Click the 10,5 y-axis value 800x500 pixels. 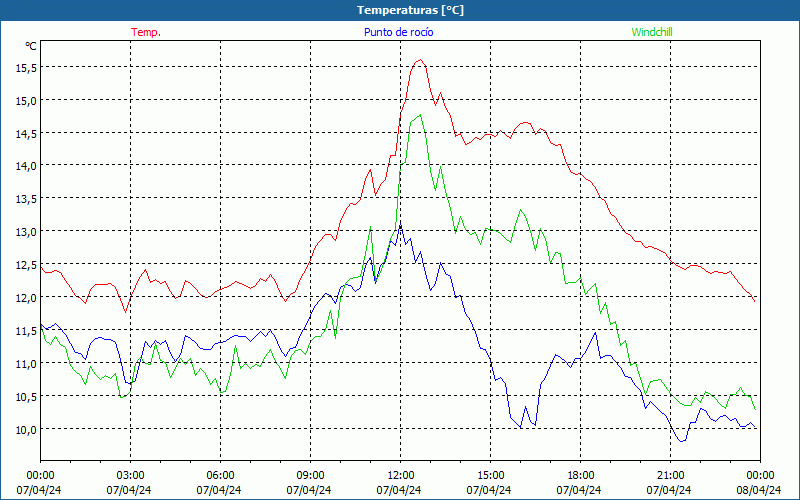(x=26, y=396)
